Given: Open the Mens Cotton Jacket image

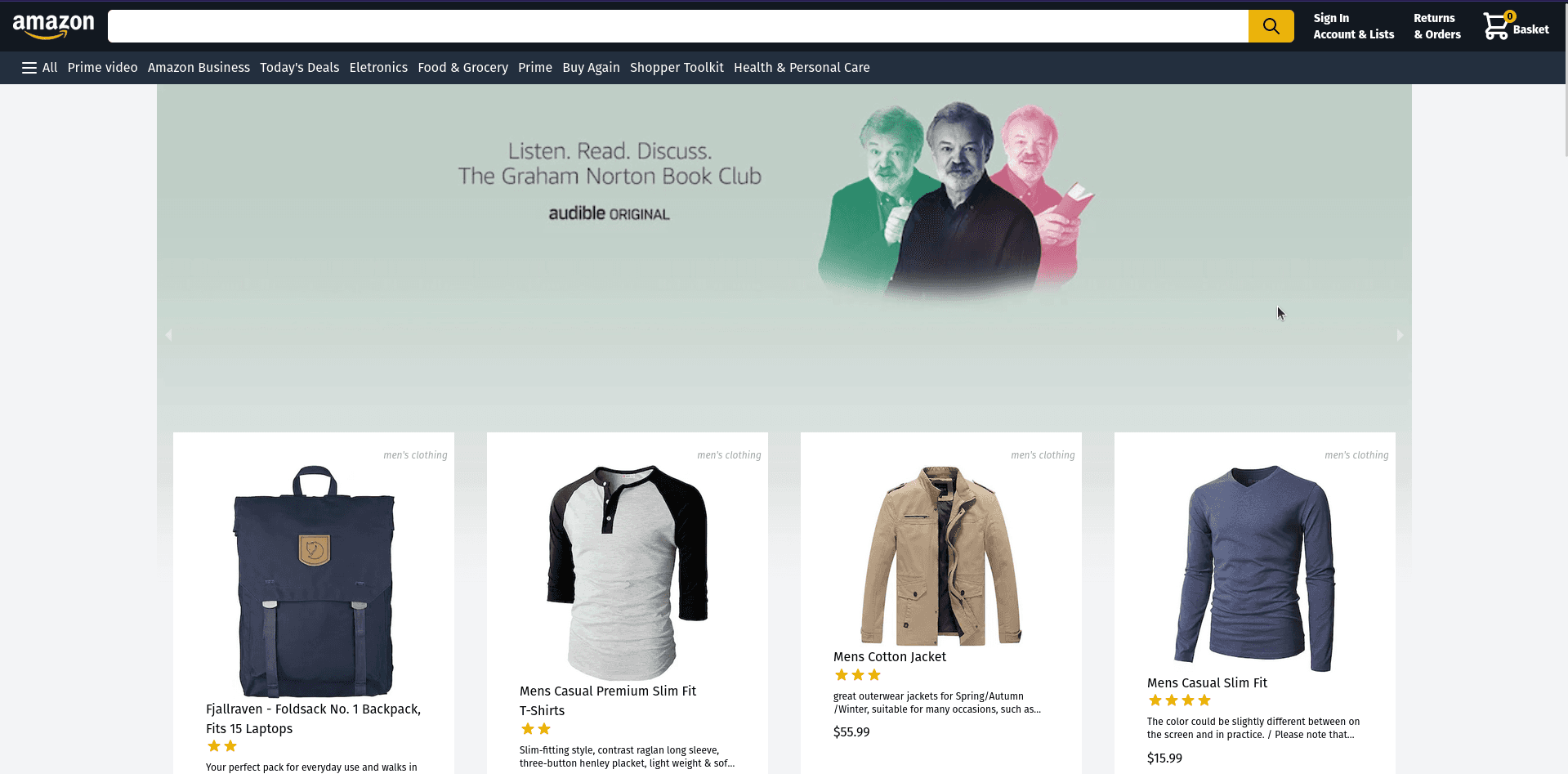Looking at the screenshot, I should [941, 555].
